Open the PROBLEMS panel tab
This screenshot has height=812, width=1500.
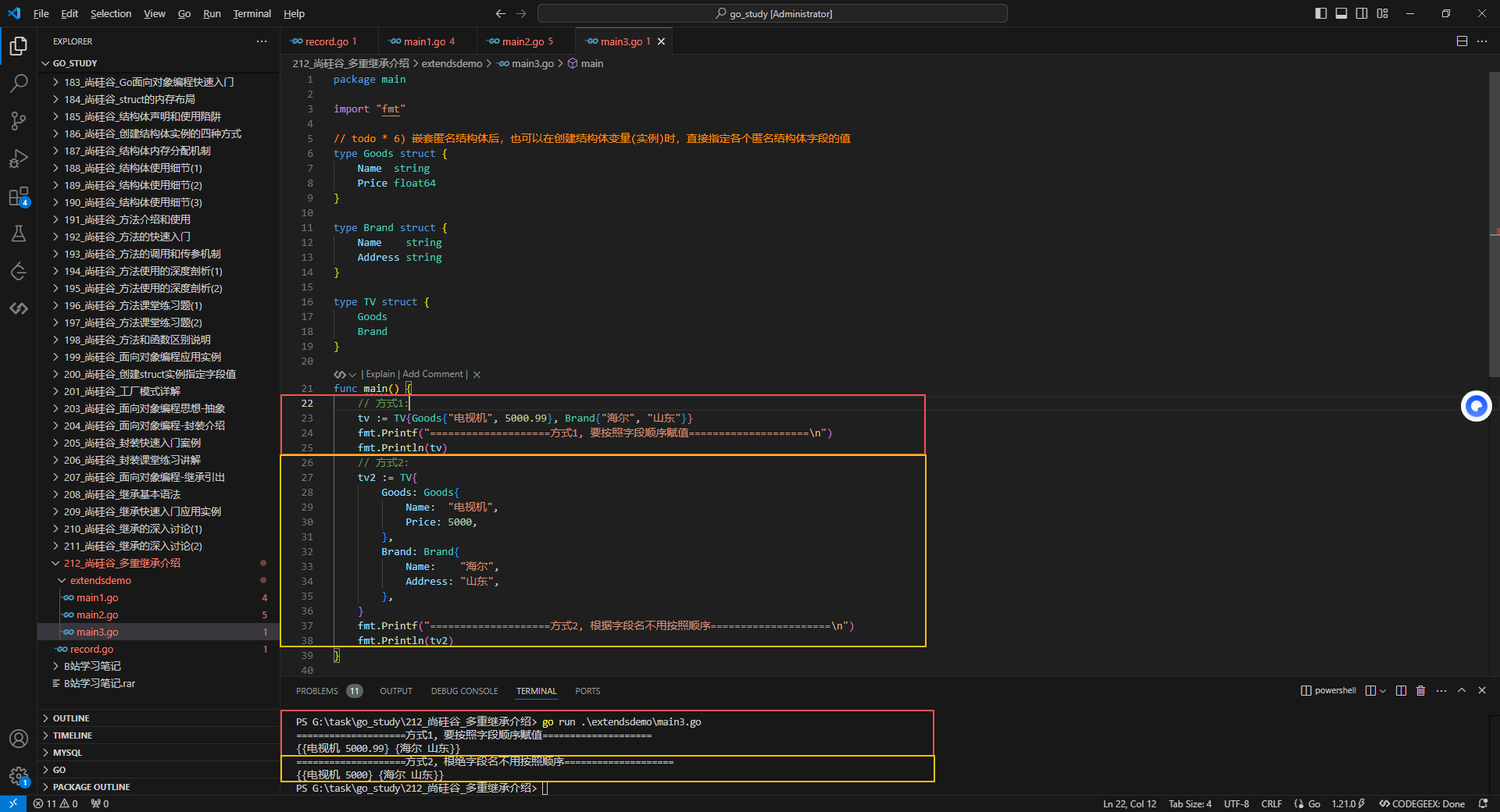pyautogui.click(x=329, y=691)
